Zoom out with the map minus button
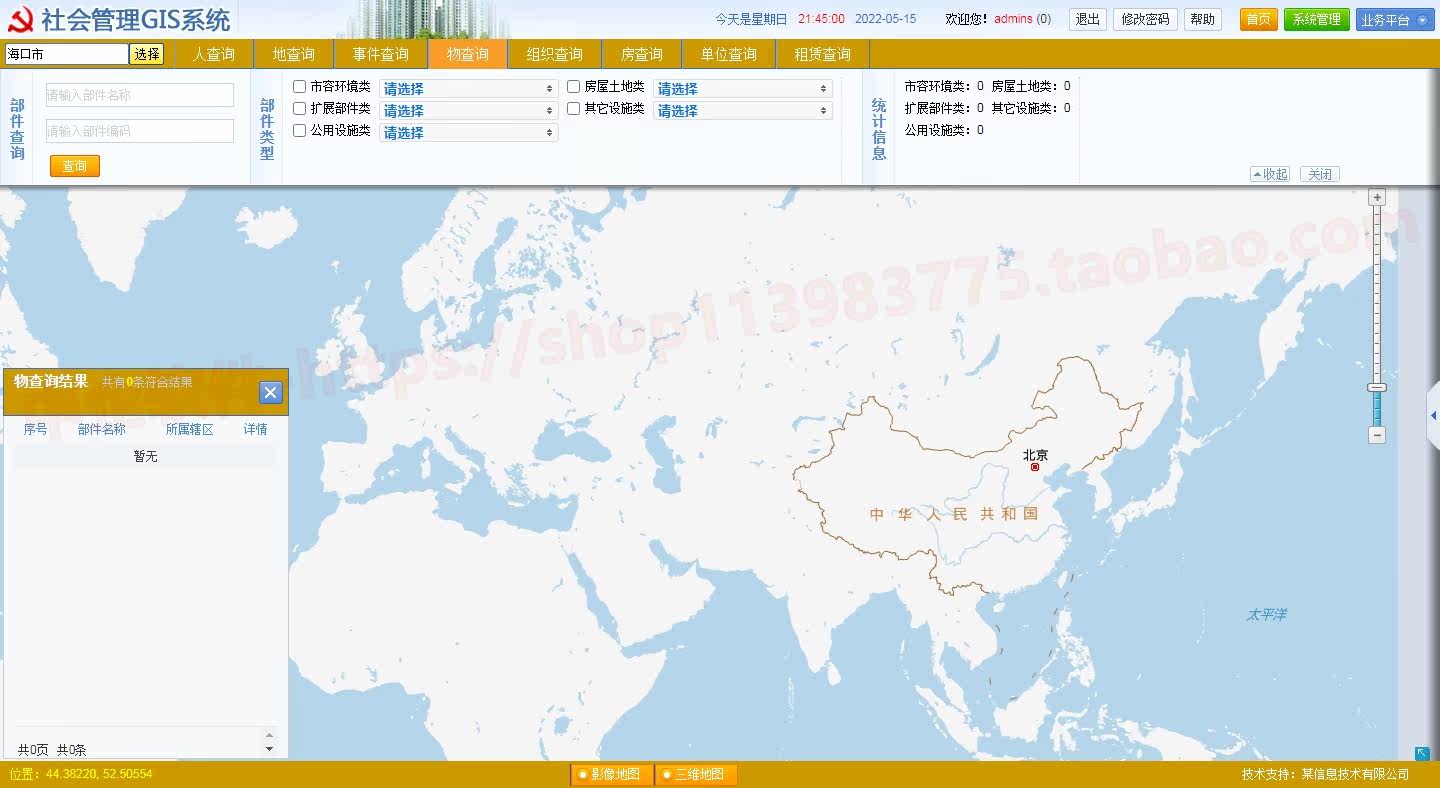The width and height of the screenshot is (1440, 788). tap(1377, 435)
